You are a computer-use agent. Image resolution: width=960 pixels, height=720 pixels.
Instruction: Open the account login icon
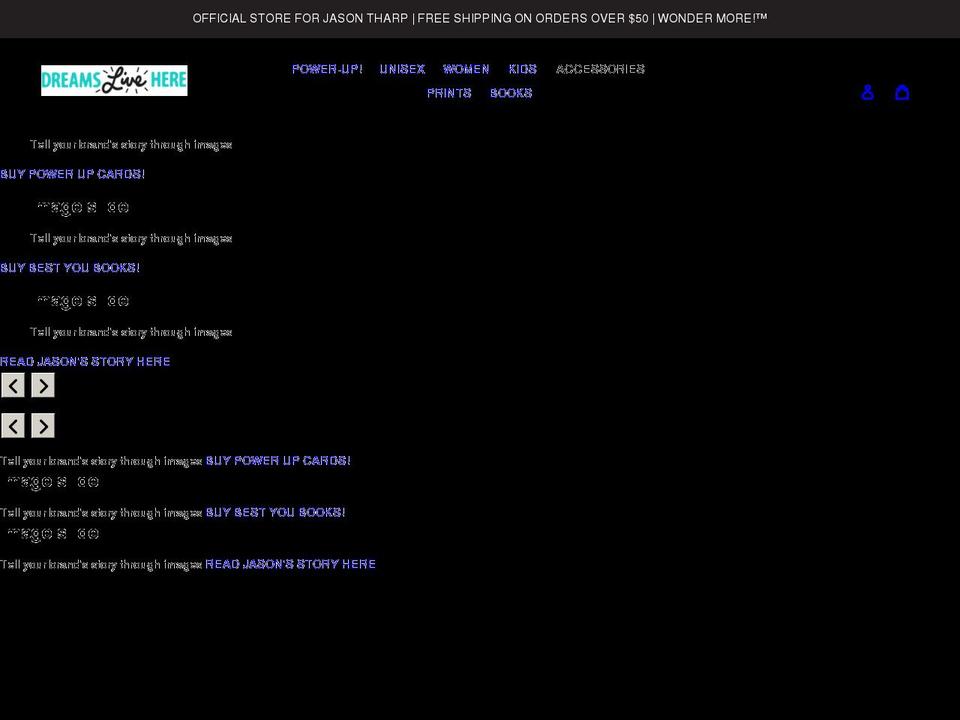tap(867, 92)
